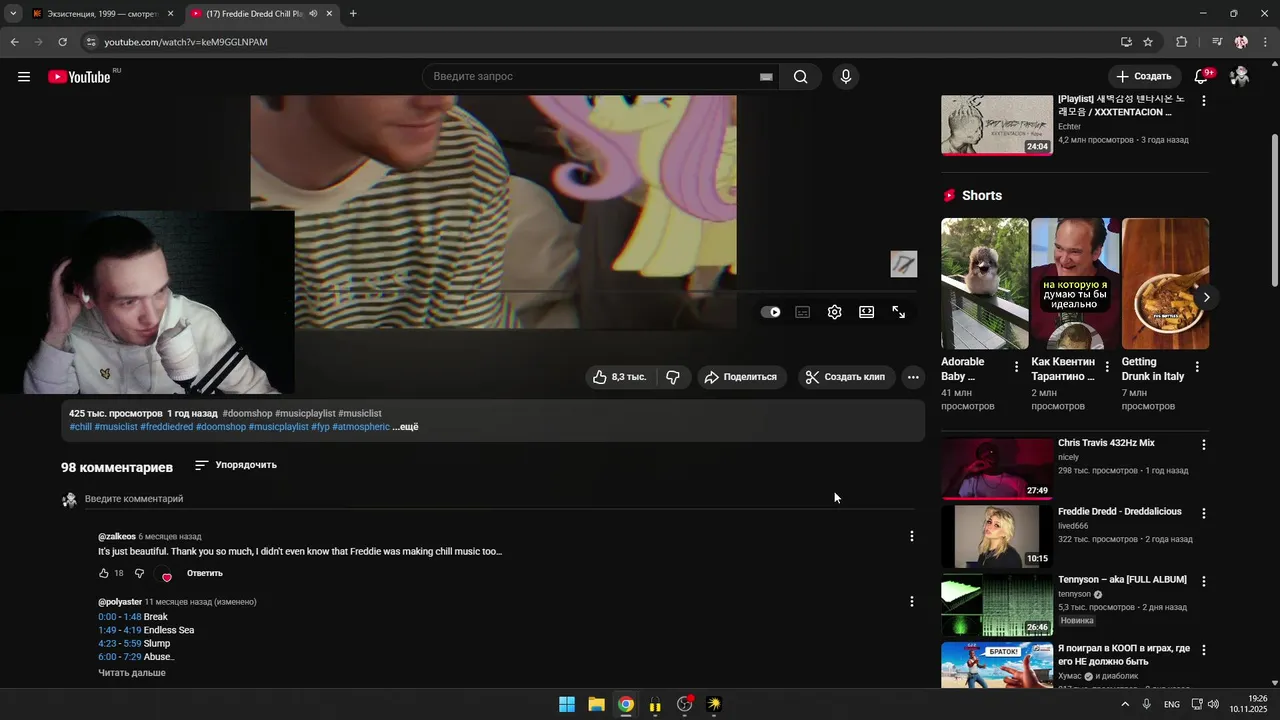1280x720 pixels.
Task: Click the address bar URL
Action: (186, 42)
